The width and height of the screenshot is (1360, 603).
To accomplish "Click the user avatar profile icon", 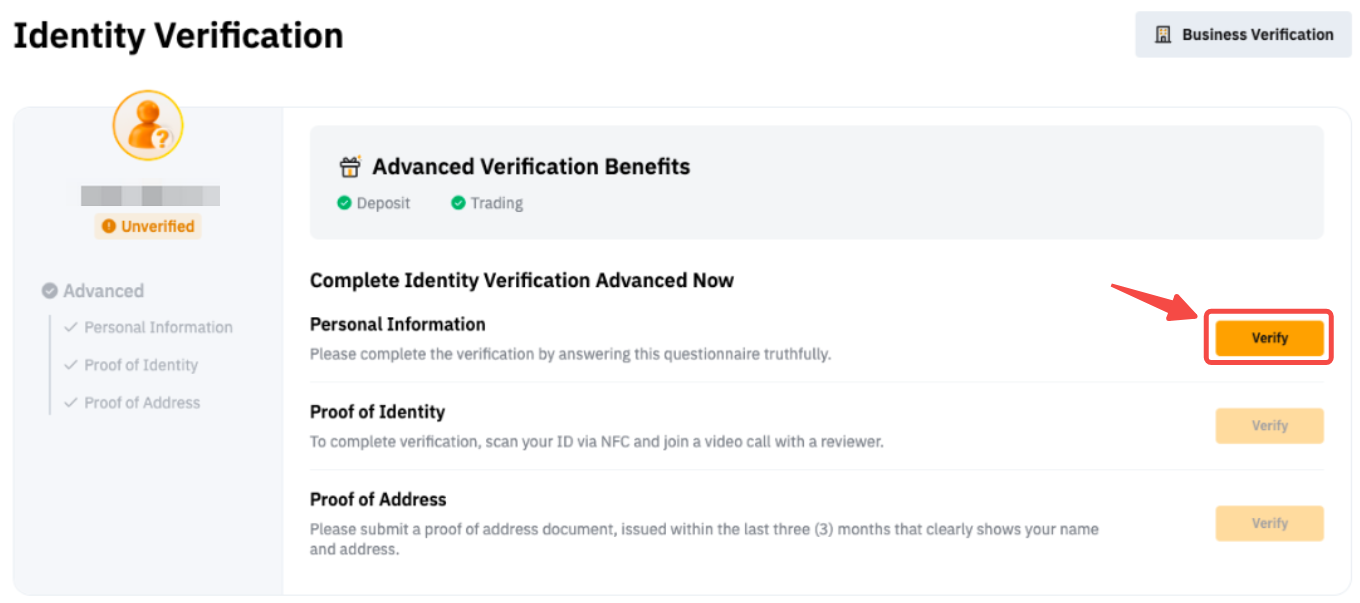I will pos(148,126).
